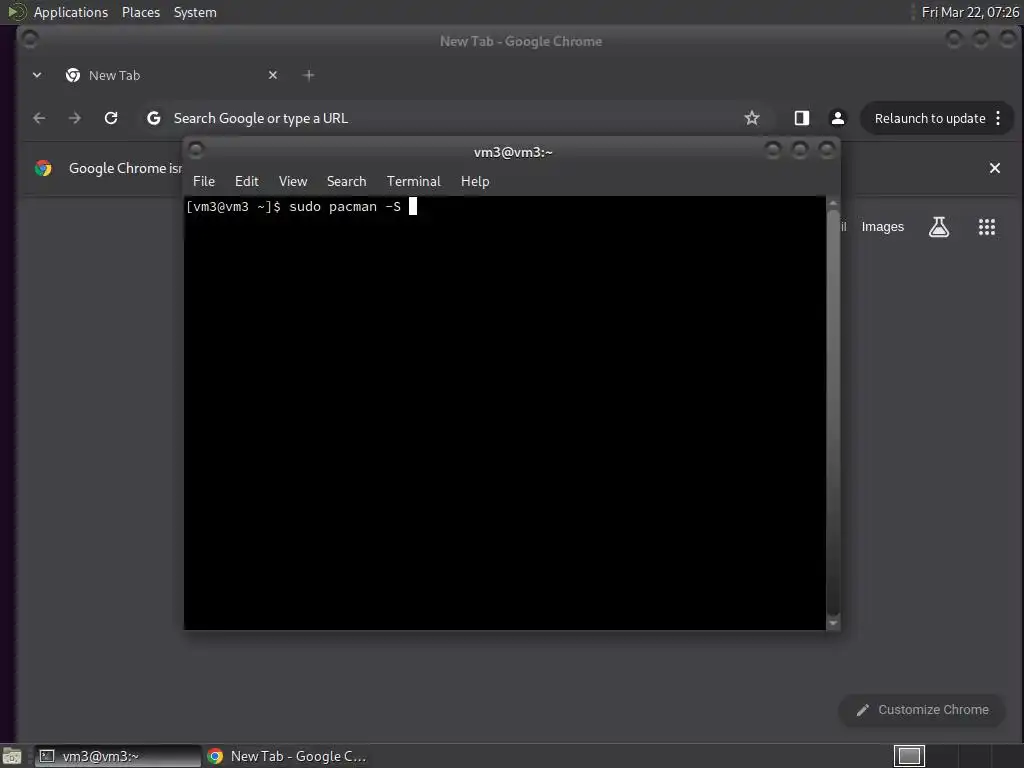
Task: Open the terminal Edit menu
Action: pyautogui.click(x=247, y=182)
